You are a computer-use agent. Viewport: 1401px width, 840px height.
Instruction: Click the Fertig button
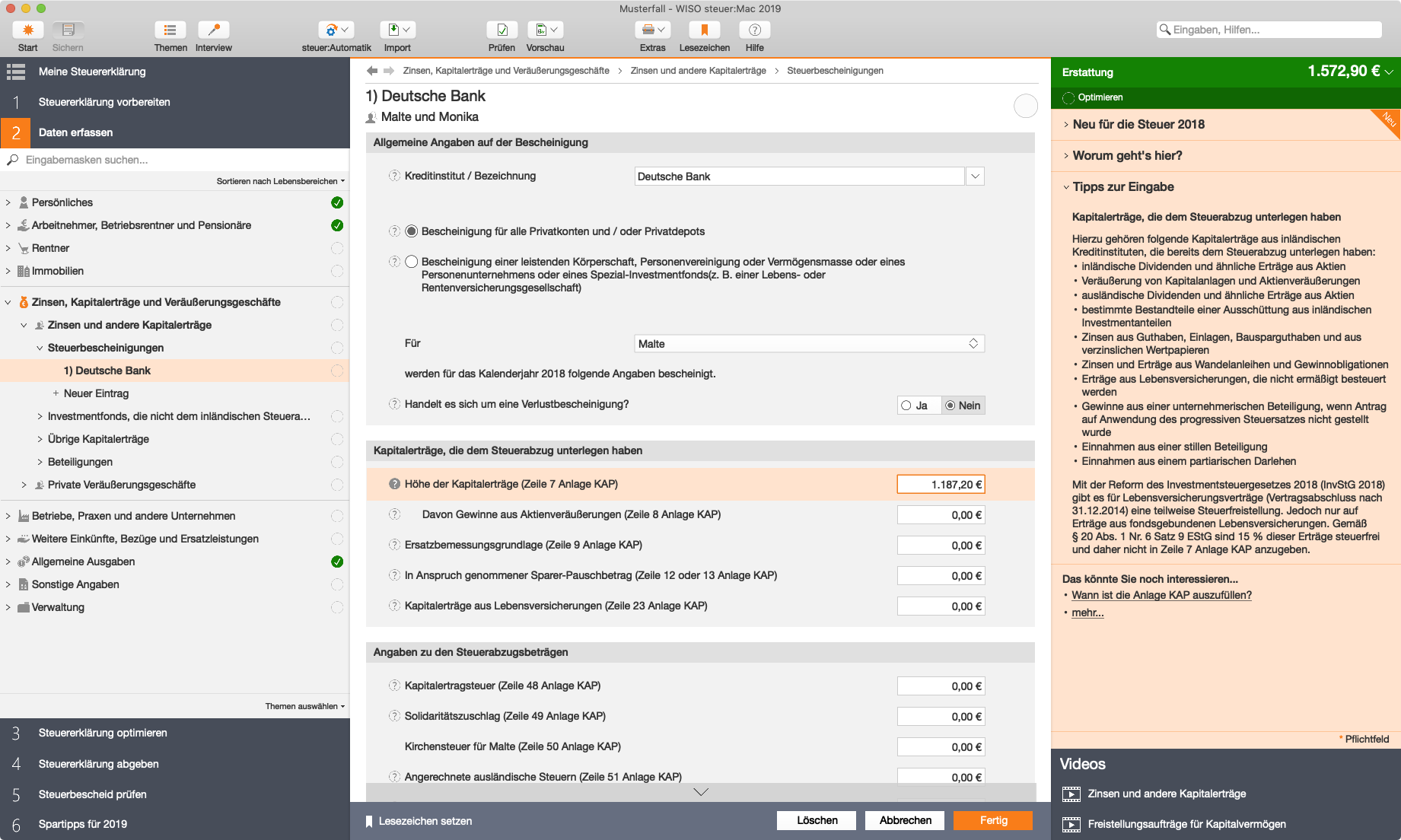(x=993, y=820)
